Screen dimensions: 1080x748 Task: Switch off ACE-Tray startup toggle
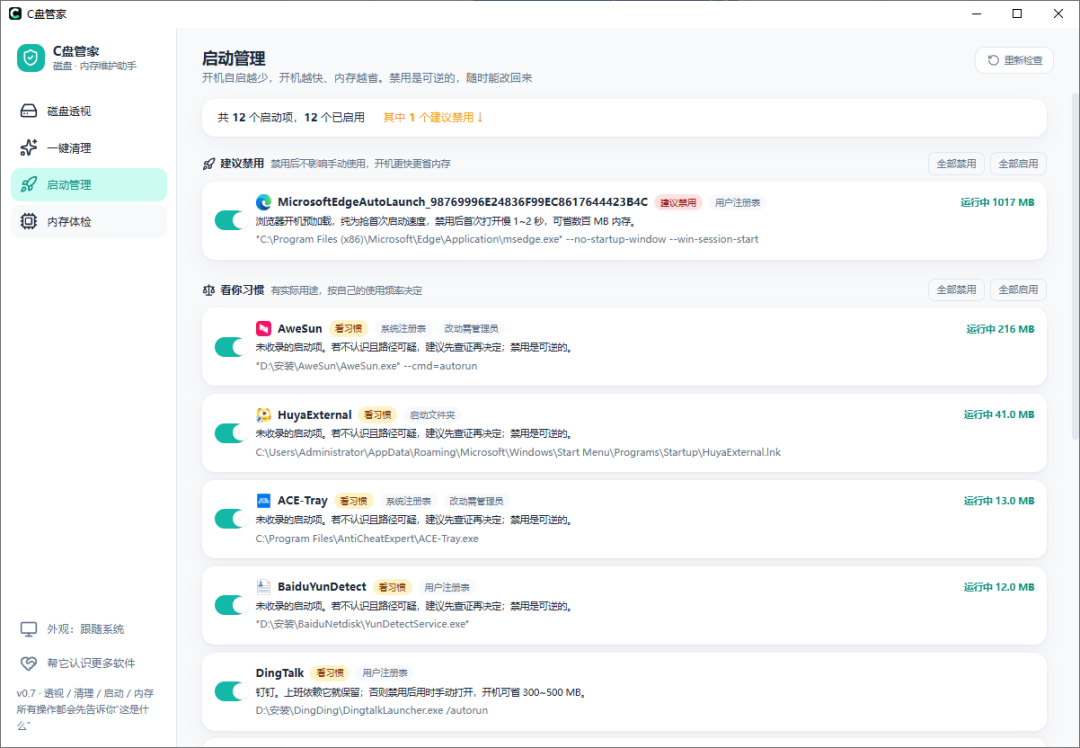(231, 519)
